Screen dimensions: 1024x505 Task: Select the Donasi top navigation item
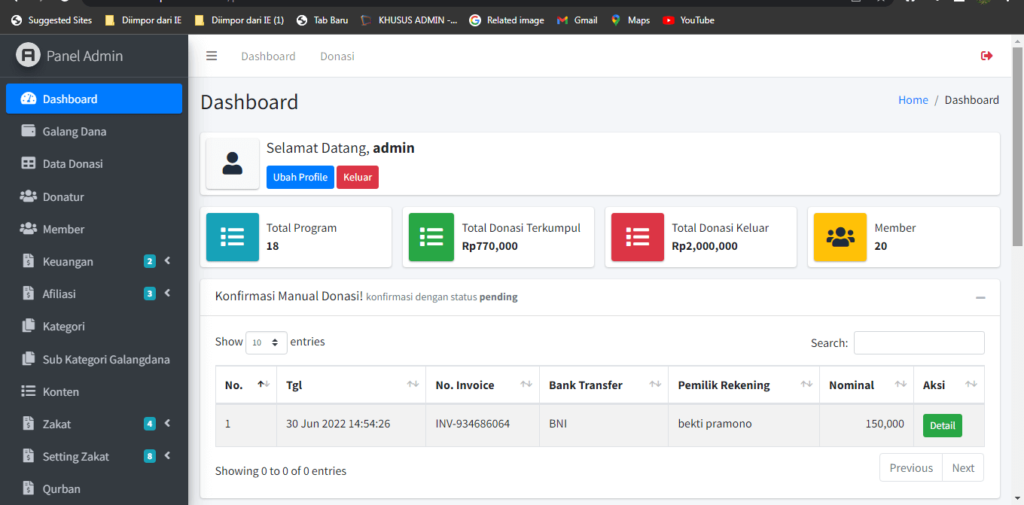tap(337, 56)
